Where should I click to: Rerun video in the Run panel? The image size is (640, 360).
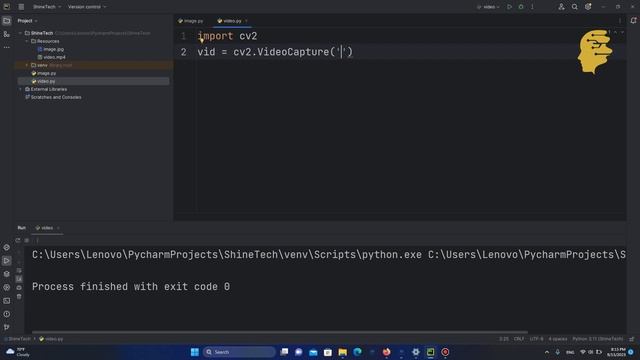(x=18, y=240)
